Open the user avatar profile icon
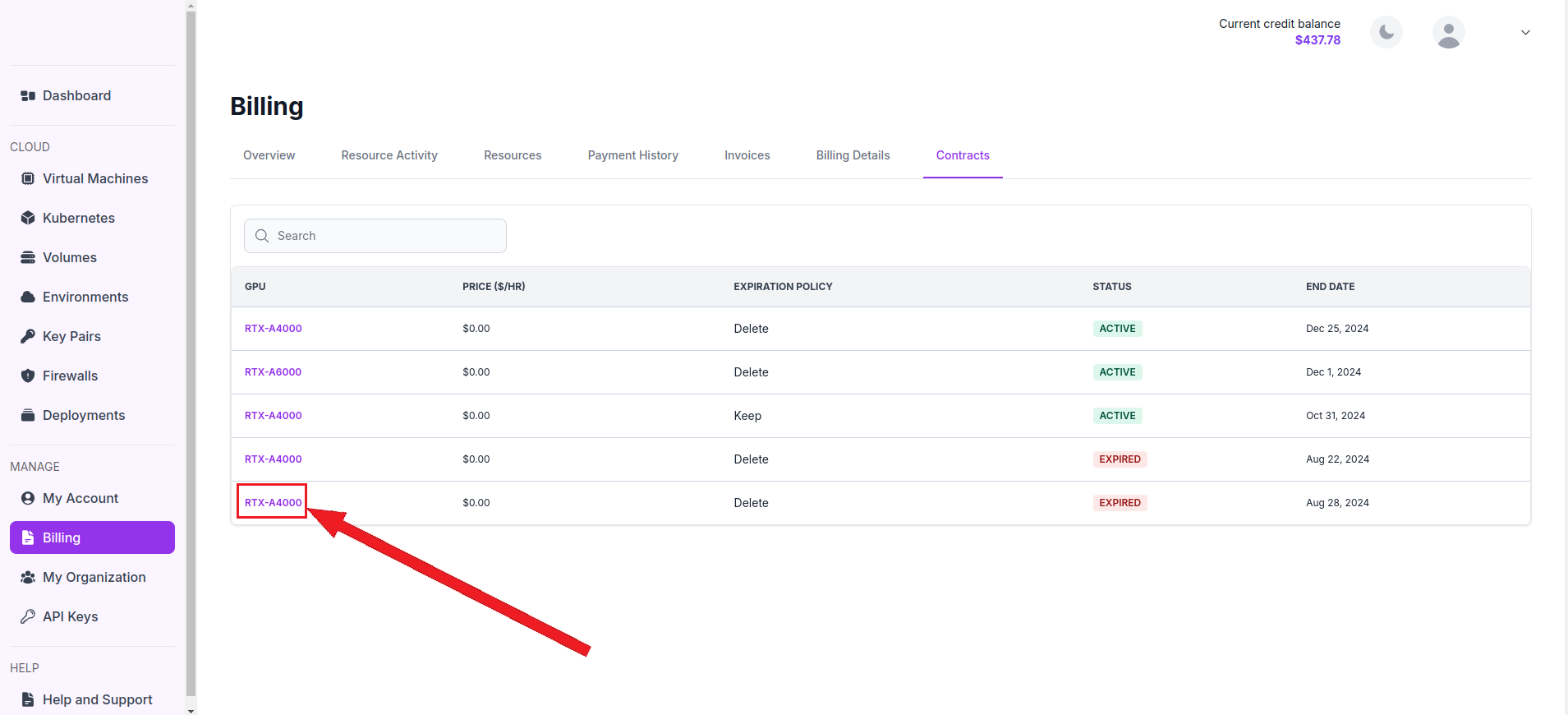This screenshot has width=1568, height=715. click(x=1449, y=32)
